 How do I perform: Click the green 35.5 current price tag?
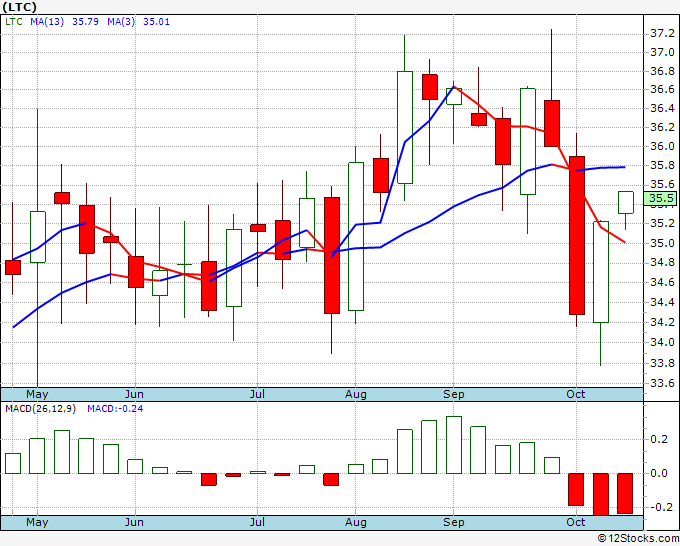point(660,198)
